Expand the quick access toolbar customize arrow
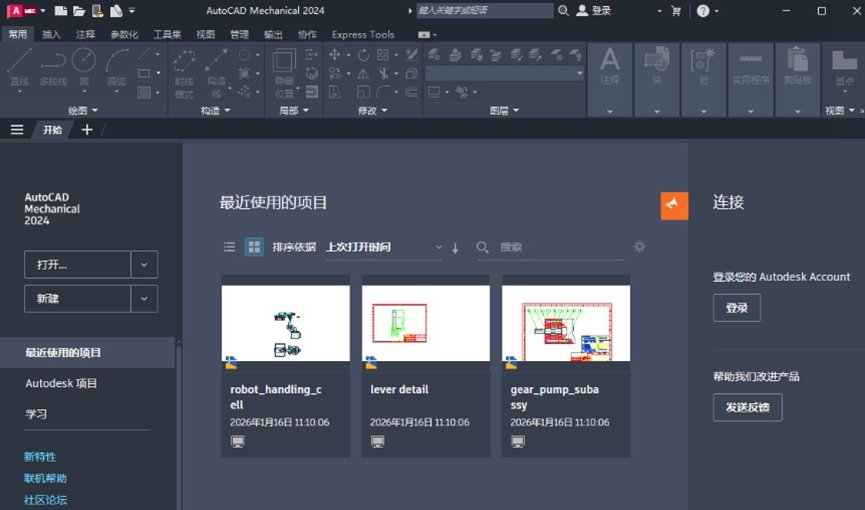Viewport: 865px width, 510px height. (x=132, y=10)
